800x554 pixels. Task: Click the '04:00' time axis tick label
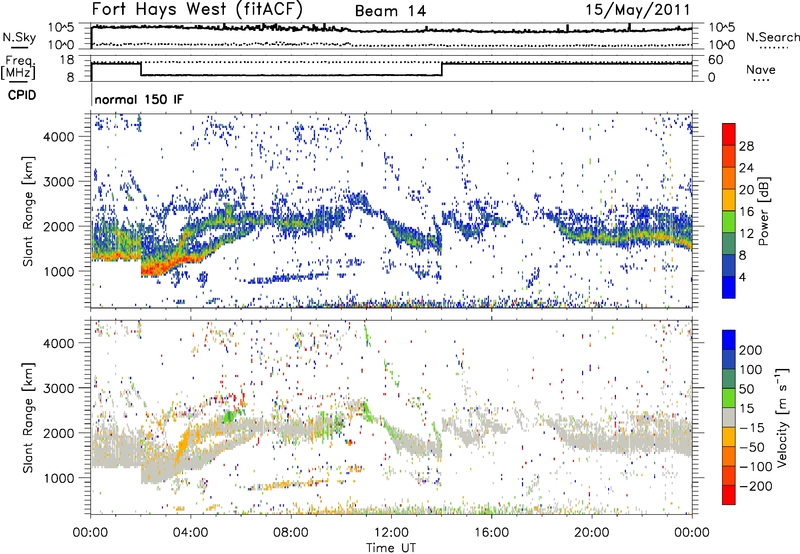click(x=190, y=533)
